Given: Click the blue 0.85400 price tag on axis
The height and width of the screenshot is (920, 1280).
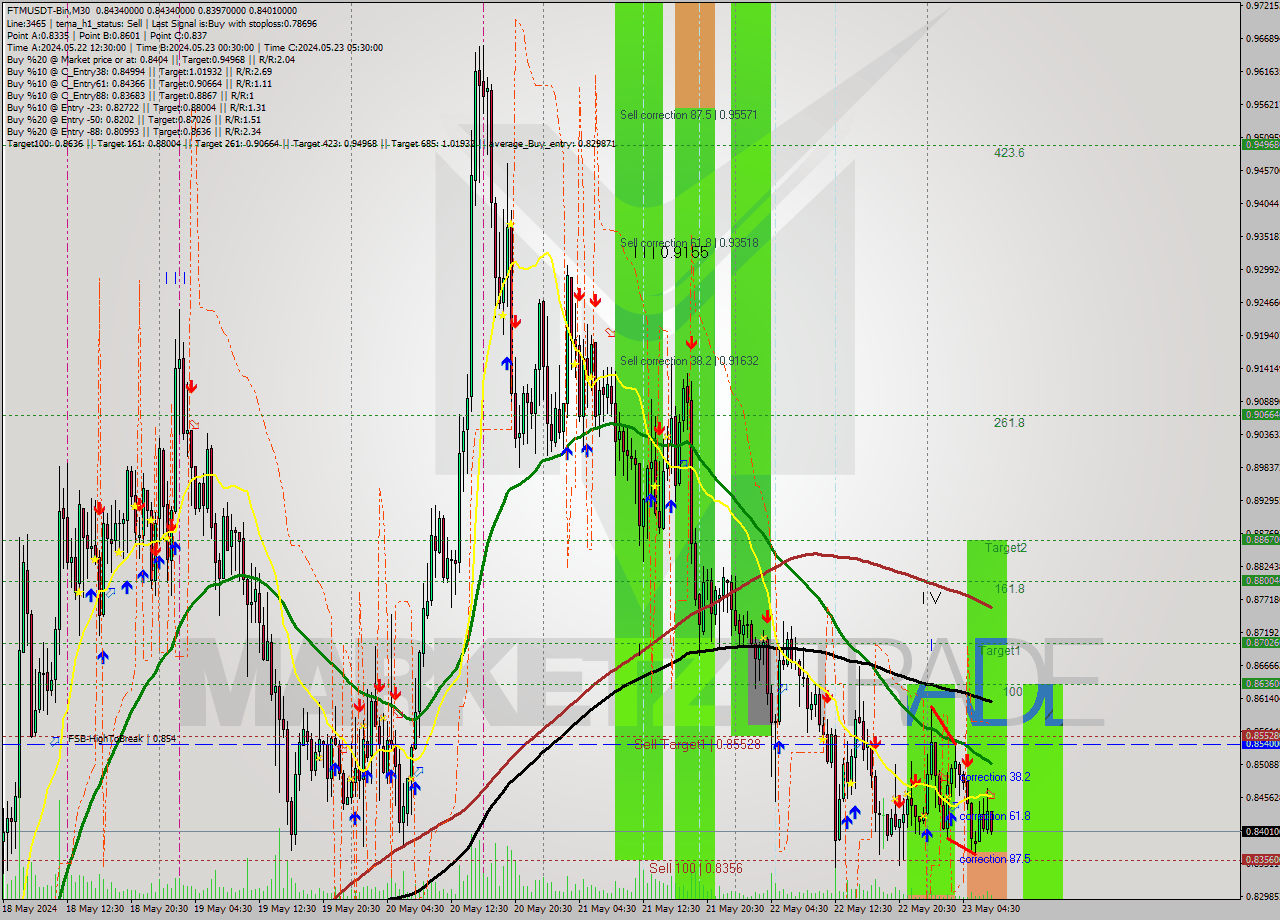Looking at the screenshot, I should point(1260,744).
